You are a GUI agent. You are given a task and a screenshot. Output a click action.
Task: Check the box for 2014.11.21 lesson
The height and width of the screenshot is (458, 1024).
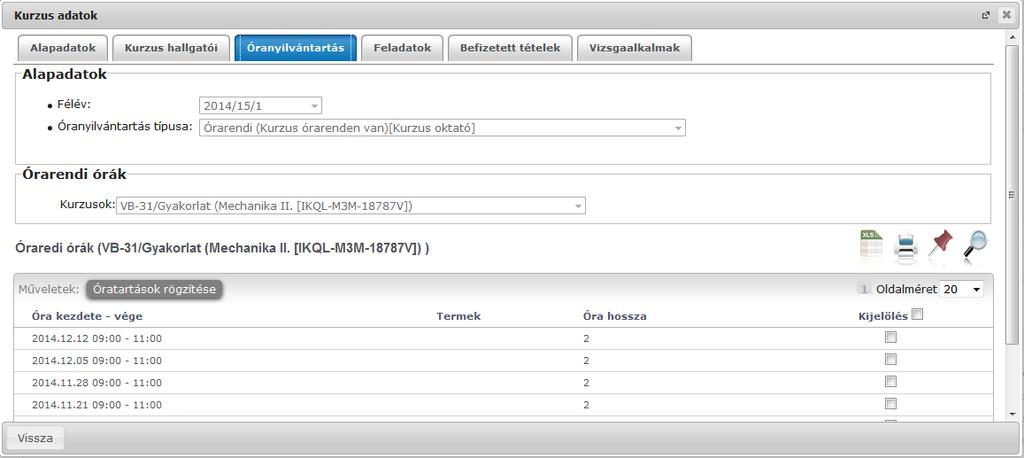click(x=891, y=404)
